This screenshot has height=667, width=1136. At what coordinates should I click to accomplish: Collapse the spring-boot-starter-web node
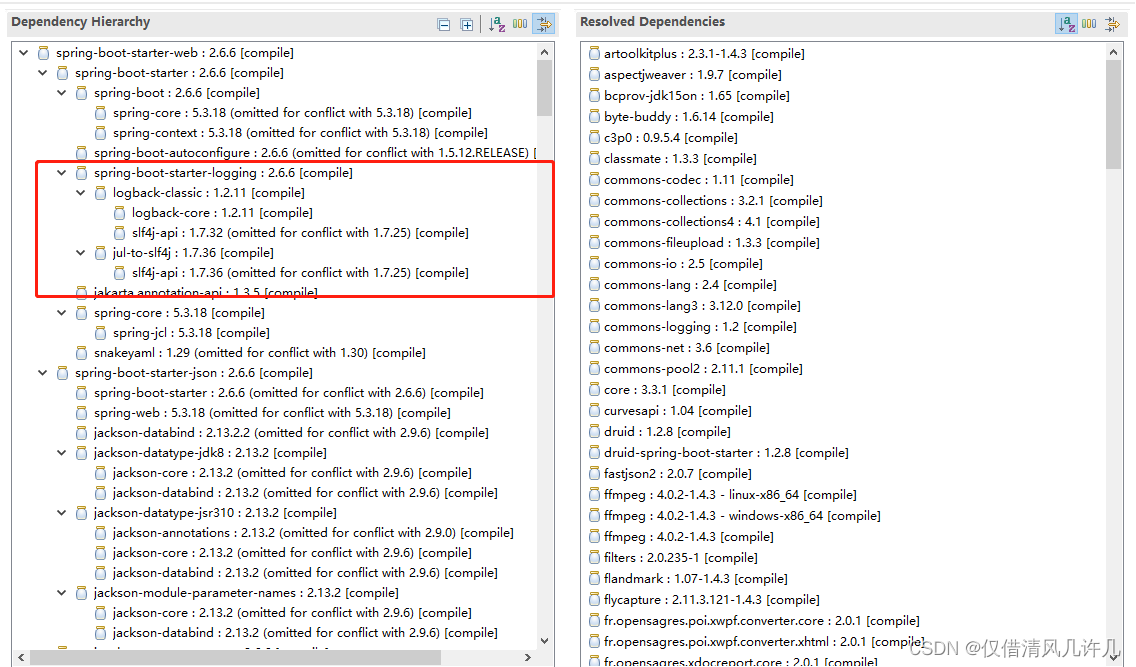click(24, 53)
